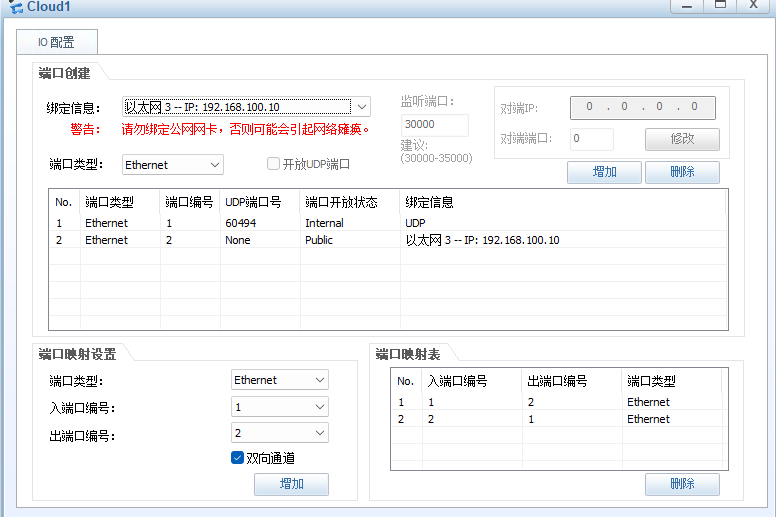Click the 端口类型 column header in mapping table

(x=672, y=381)
